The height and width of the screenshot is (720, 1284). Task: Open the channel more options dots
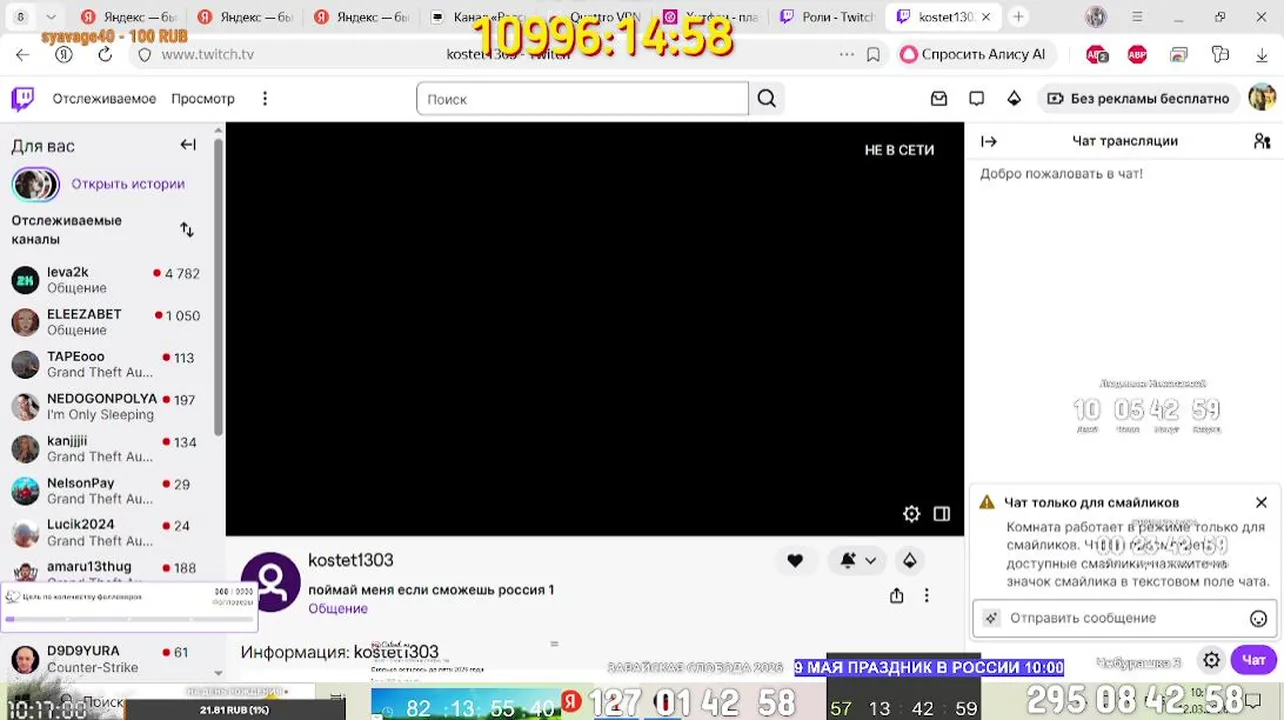[926, 595]
